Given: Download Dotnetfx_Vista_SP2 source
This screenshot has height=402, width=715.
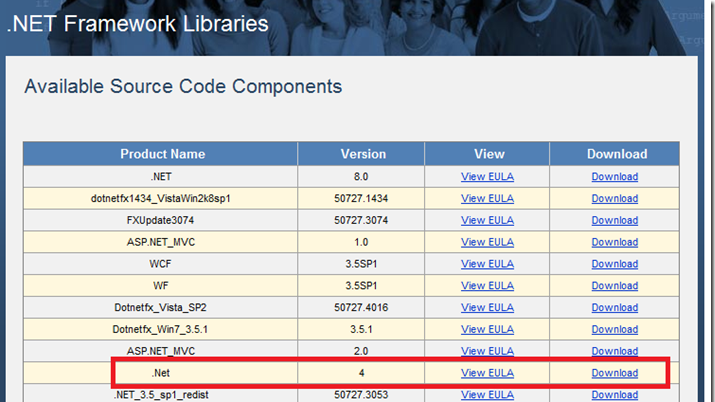Looking at the screenshot, I should [615, 308].
